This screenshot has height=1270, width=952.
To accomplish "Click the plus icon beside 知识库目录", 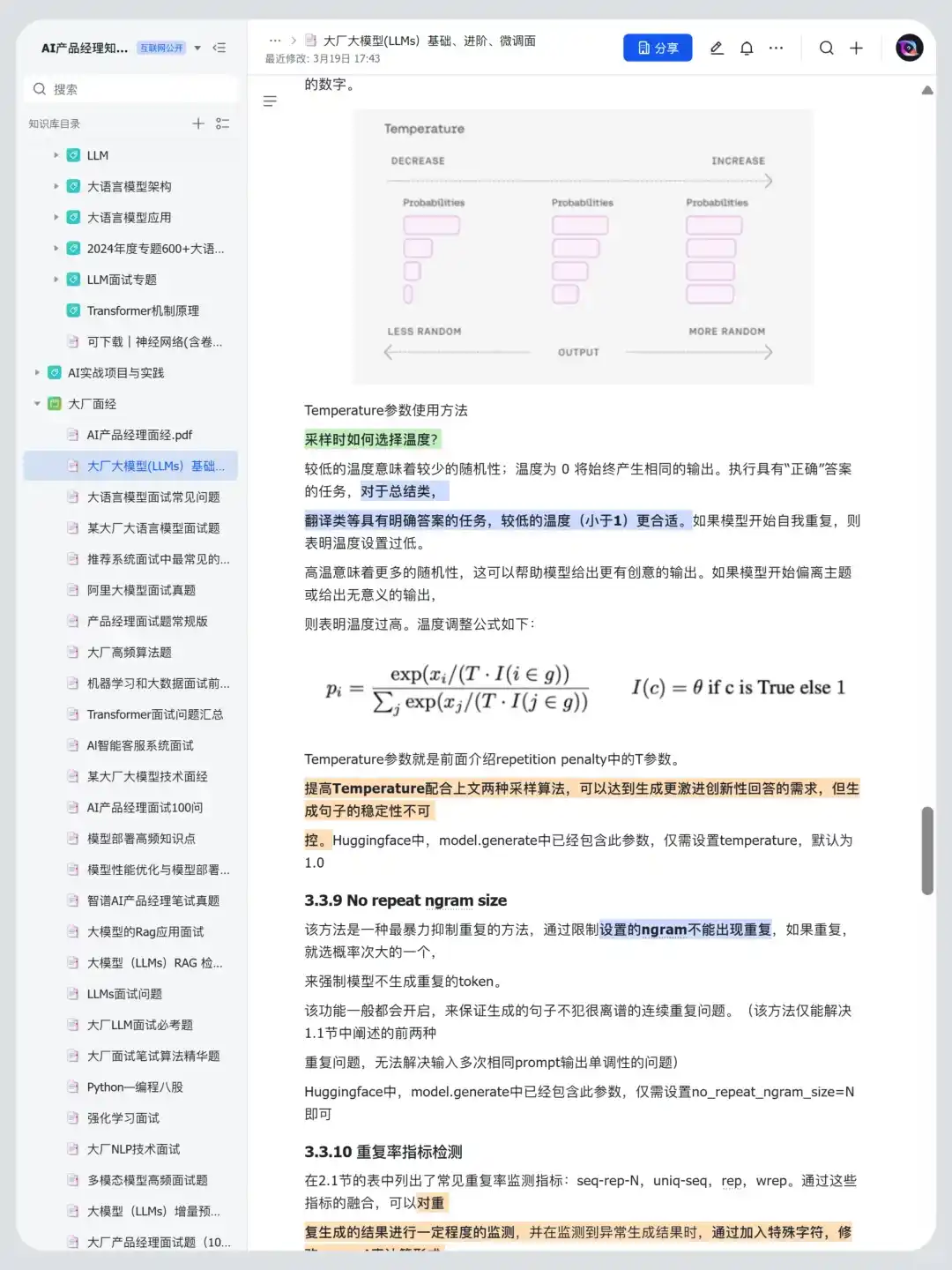I will point(198,123).
